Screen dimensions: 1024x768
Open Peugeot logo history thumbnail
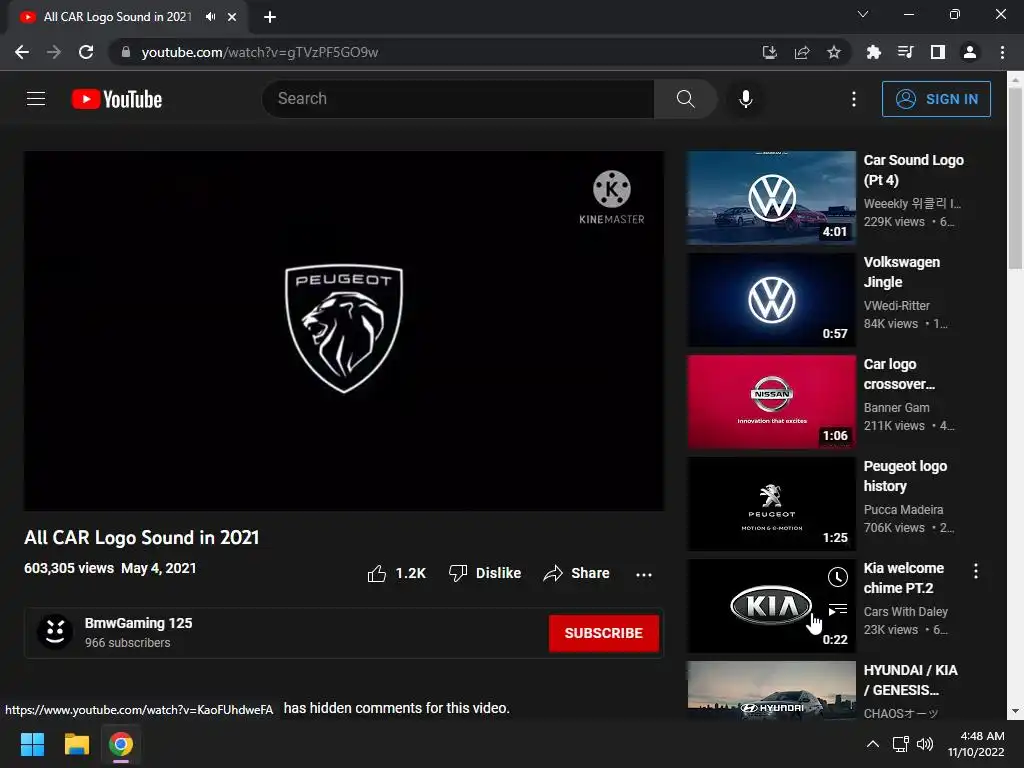point(771,504)
